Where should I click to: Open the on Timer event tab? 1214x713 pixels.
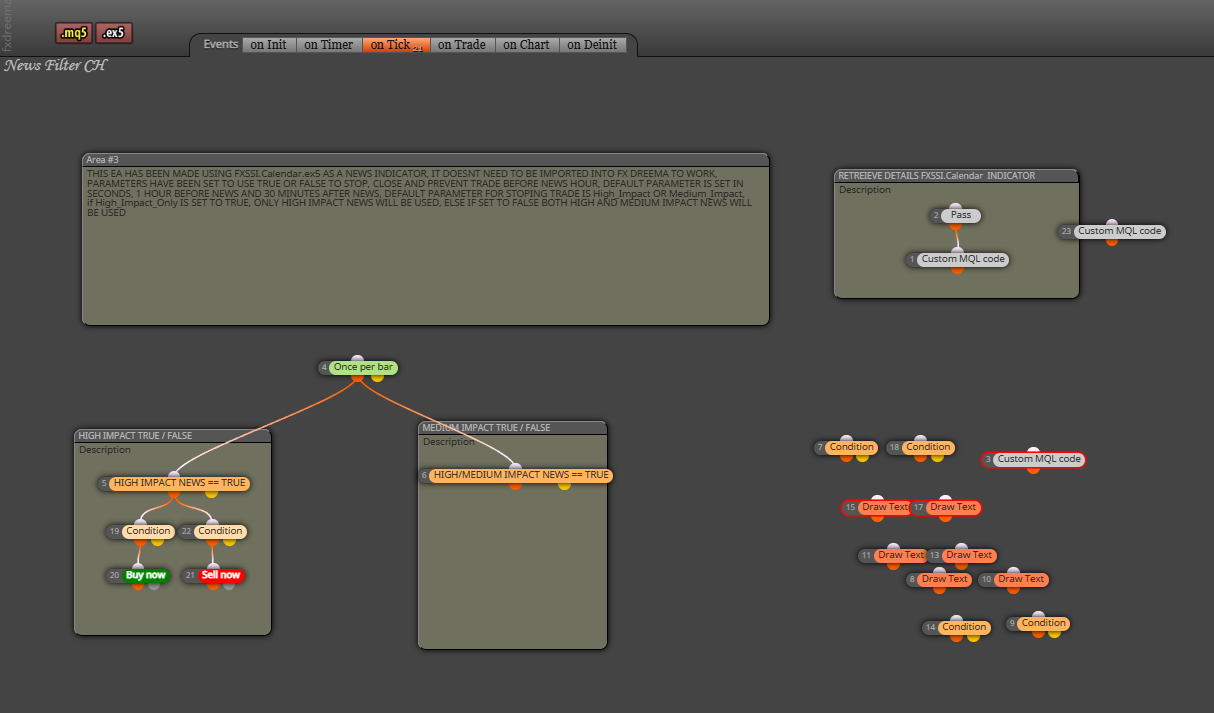[329, 45]
